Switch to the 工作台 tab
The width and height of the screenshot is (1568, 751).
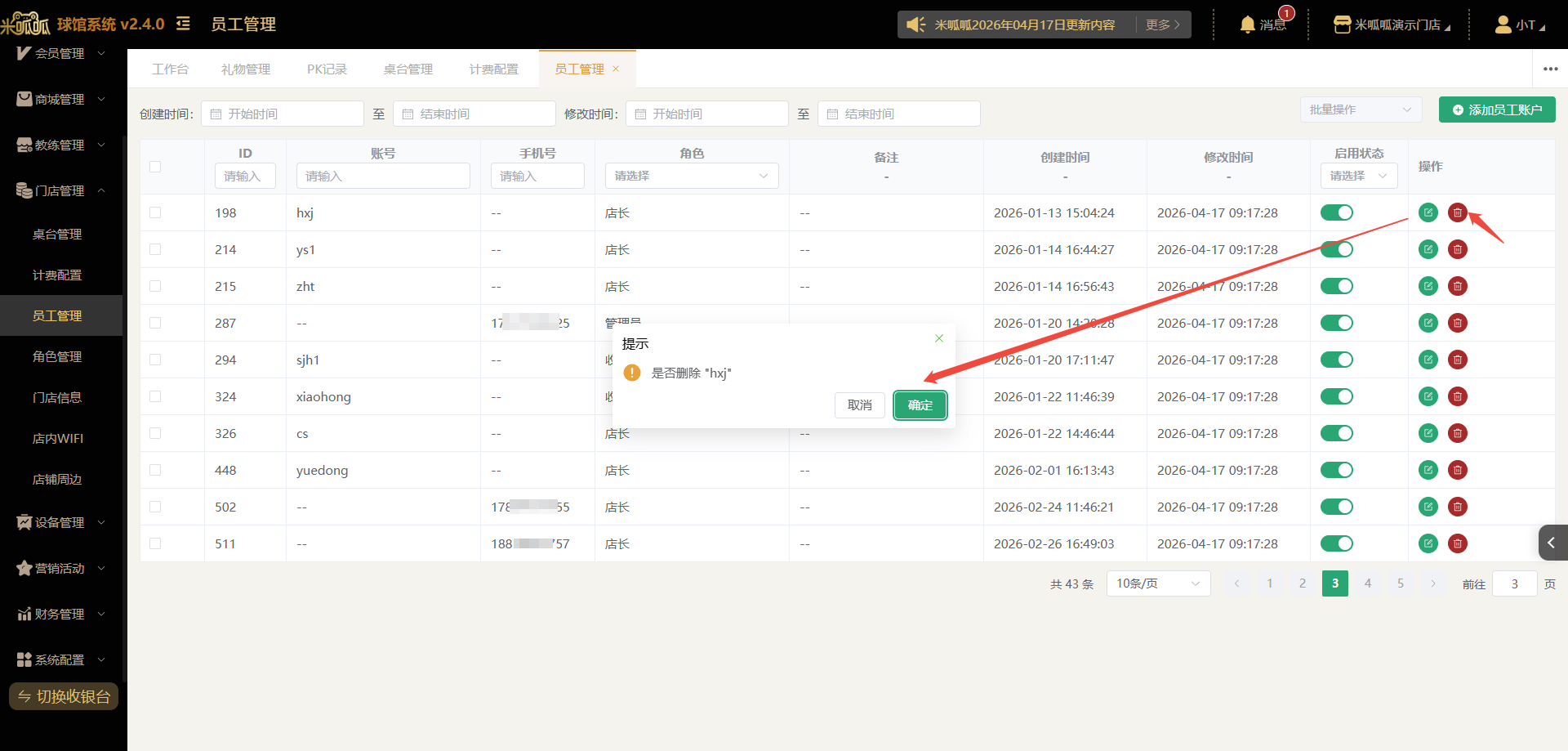(170, 69)
